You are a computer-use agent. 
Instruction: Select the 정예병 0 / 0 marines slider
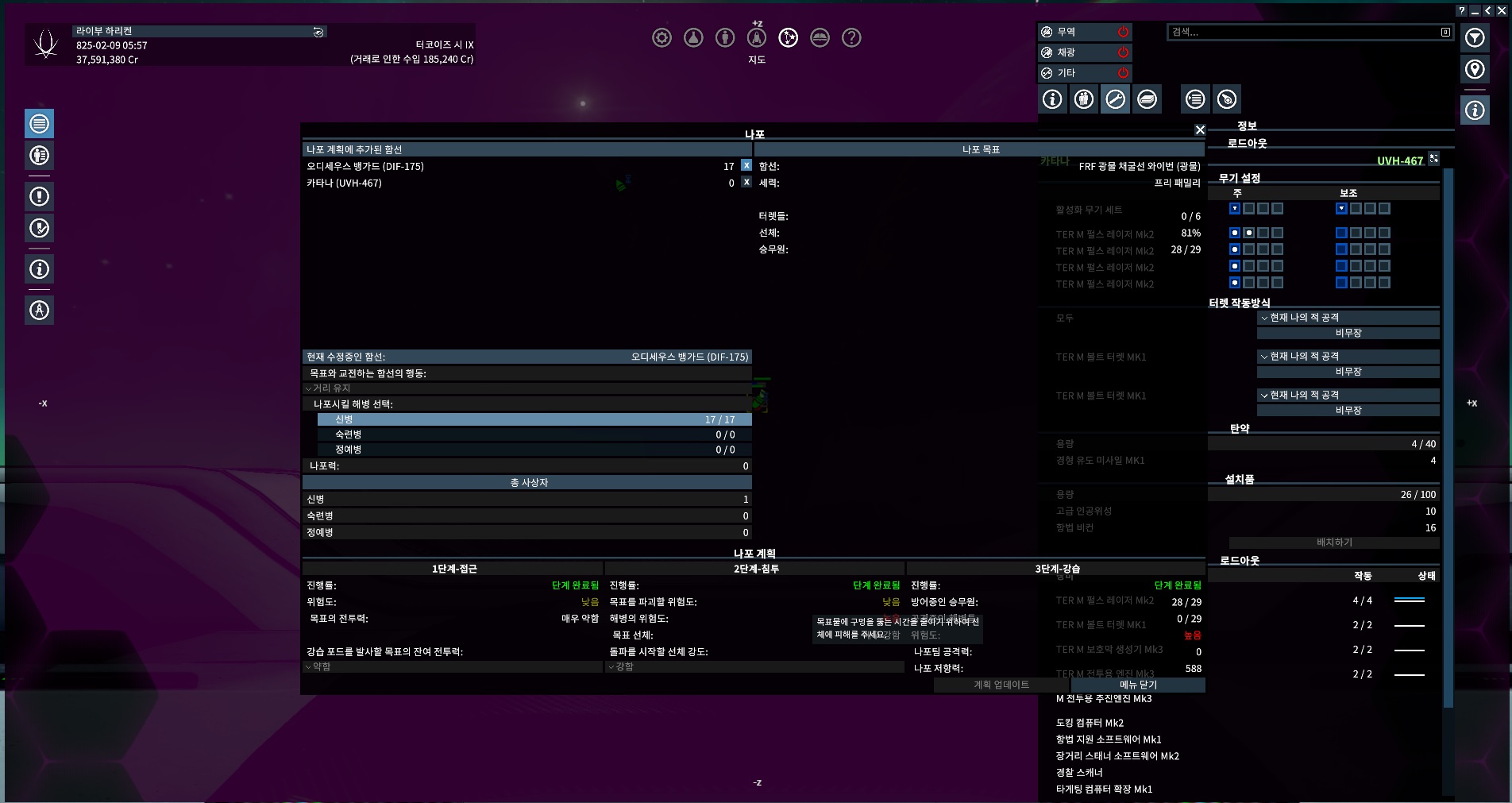pyautogui.click(x=534, y=450)
